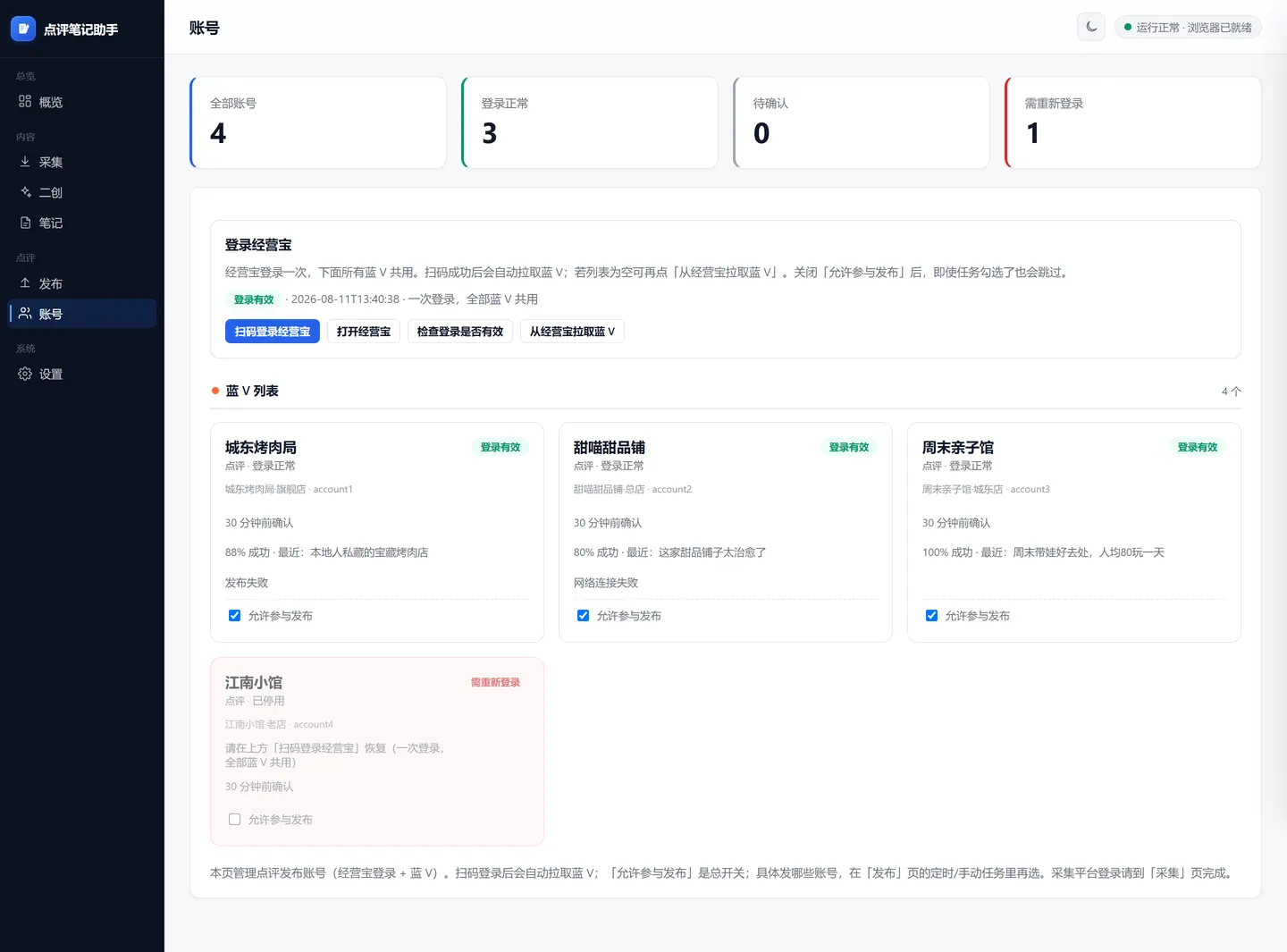Click the 待确认 stat card
The height and width of the screenshot is (952, 1287).
coord(862,122)
